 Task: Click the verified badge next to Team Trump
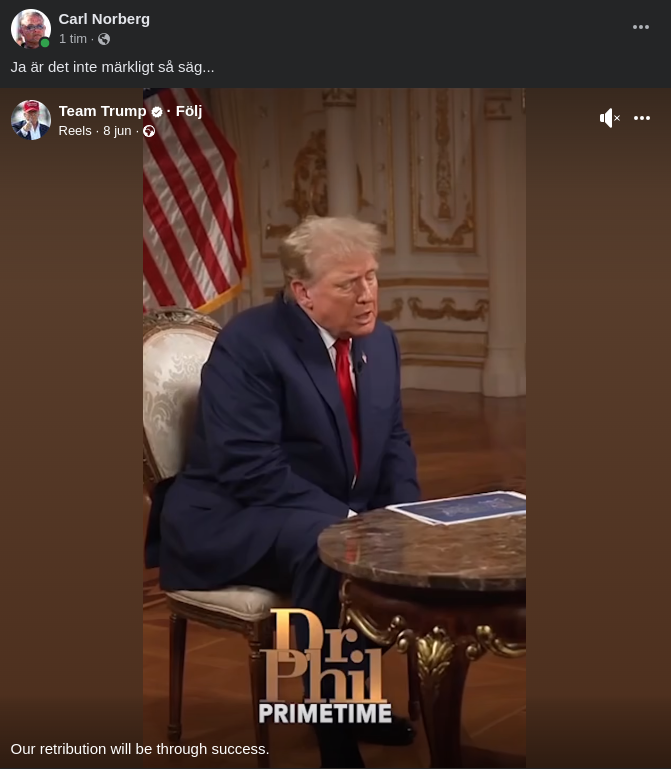pyautogui.click(x=157, y=112)
